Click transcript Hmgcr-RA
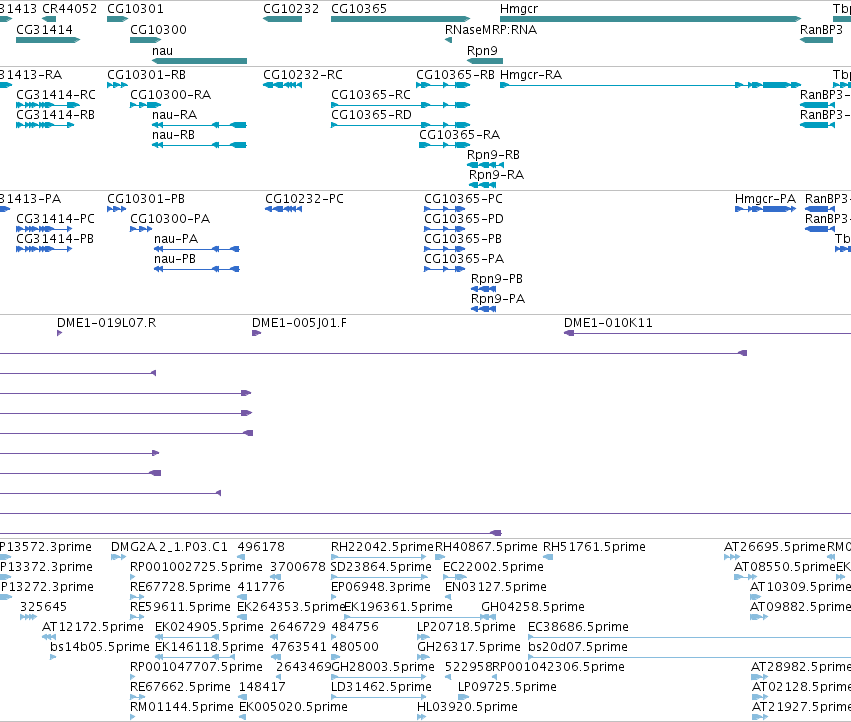Screen dimensions: 851x722 click(x=531, y=75)
